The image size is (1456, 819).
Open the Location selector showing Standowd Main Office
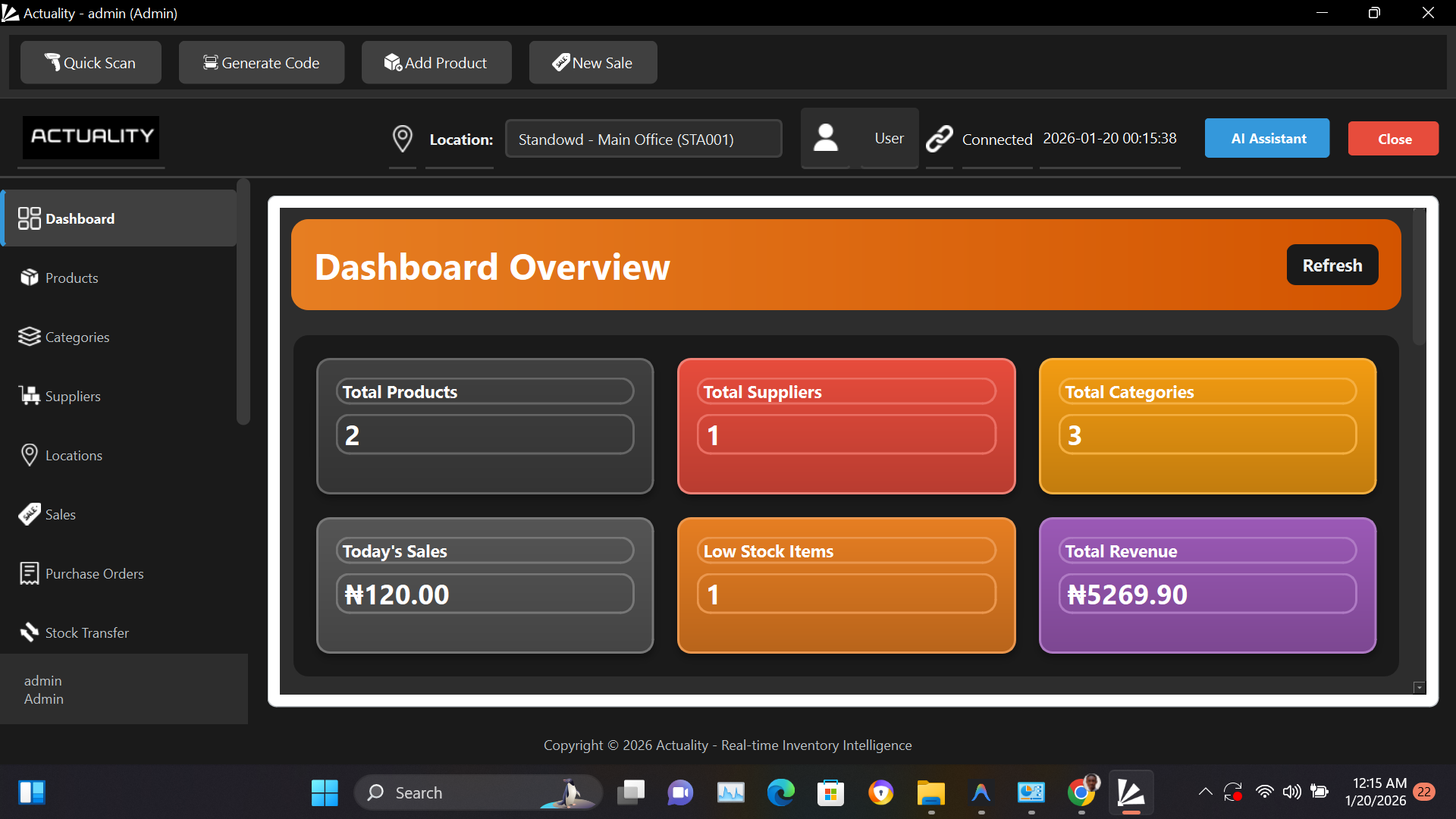coord(643,138)
